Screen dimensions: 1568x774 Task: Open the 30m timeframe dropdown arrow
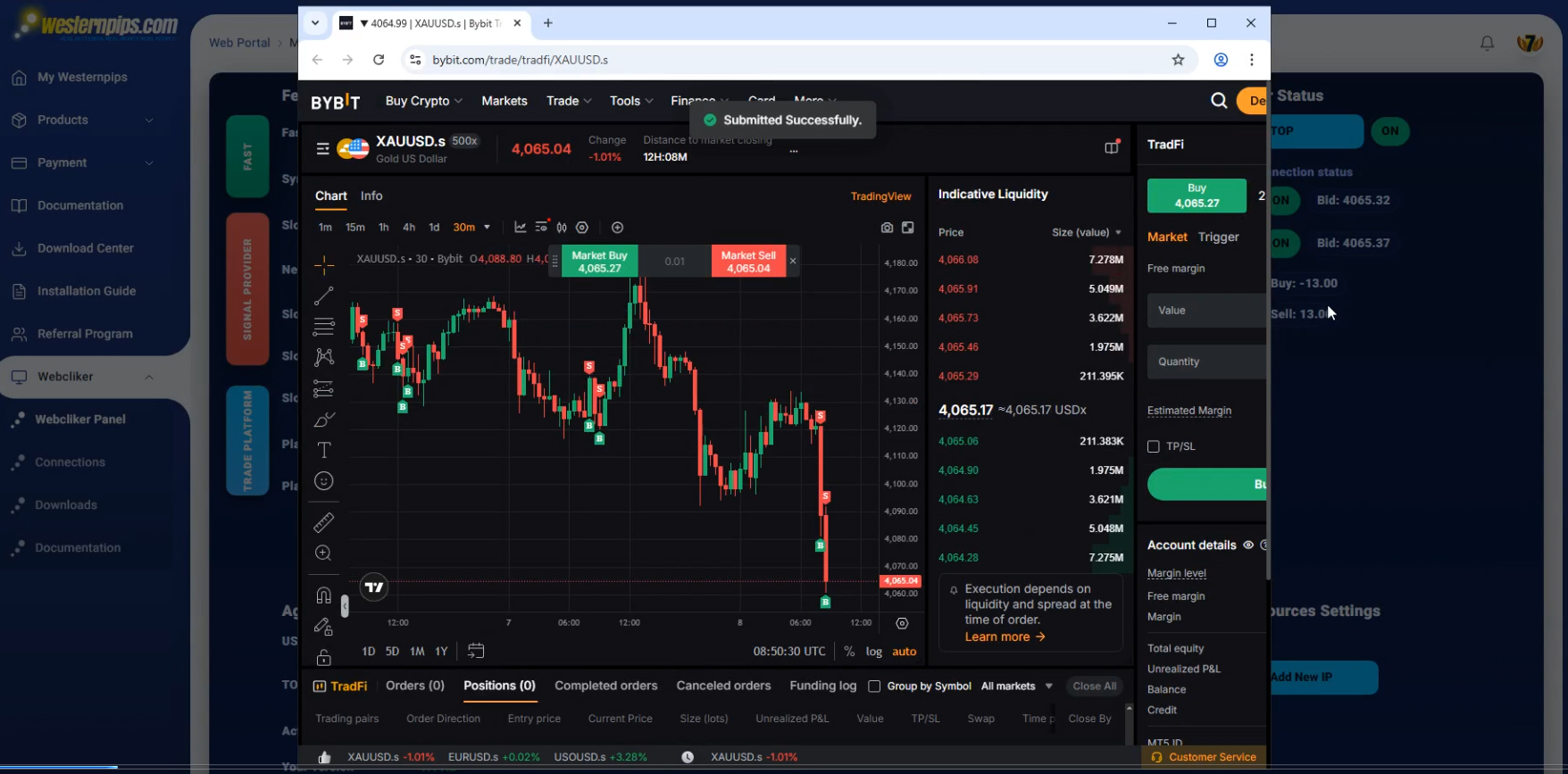pyautogui.click(x=487, y=228)
